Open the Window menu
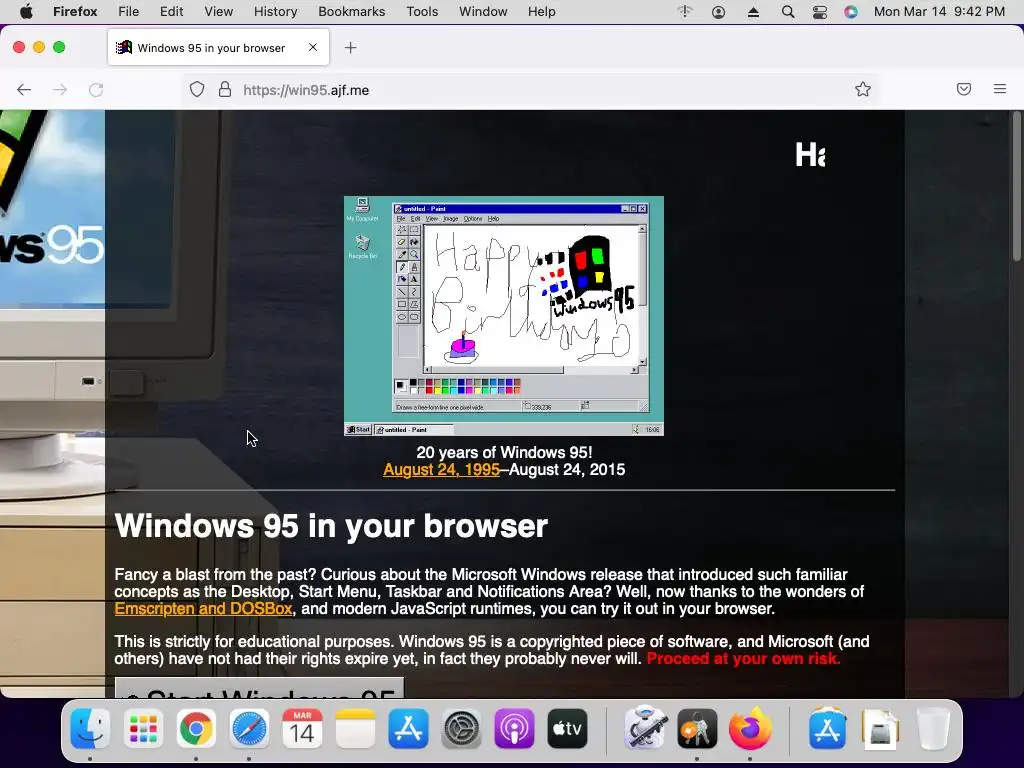This screenshot has height=768, width=1024. (x=483, y=12)
